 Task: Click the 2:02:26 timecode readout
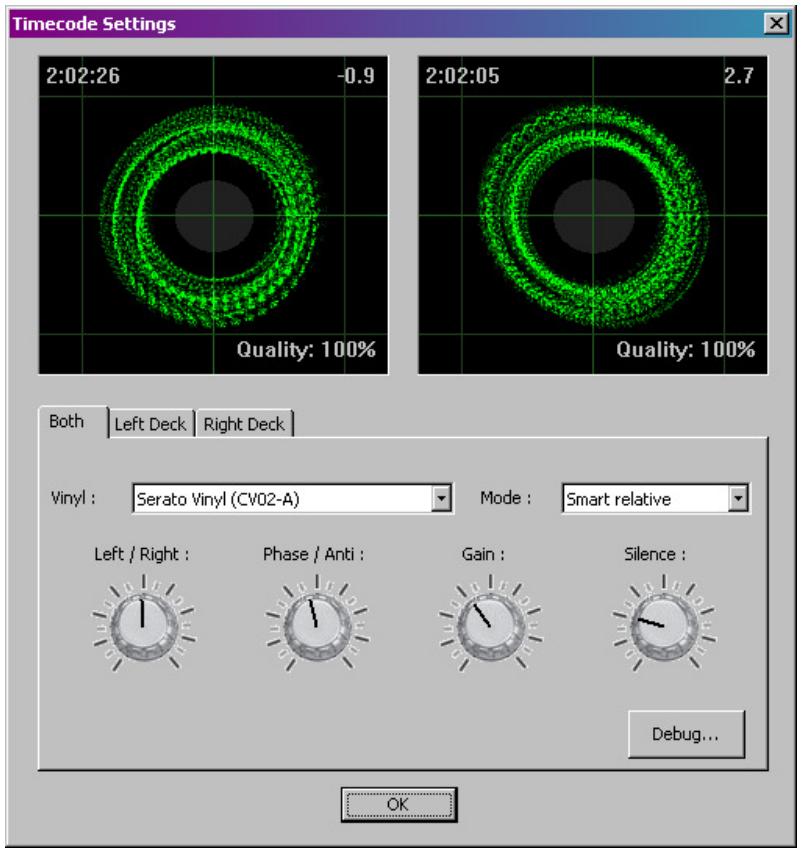click(83, 76)
